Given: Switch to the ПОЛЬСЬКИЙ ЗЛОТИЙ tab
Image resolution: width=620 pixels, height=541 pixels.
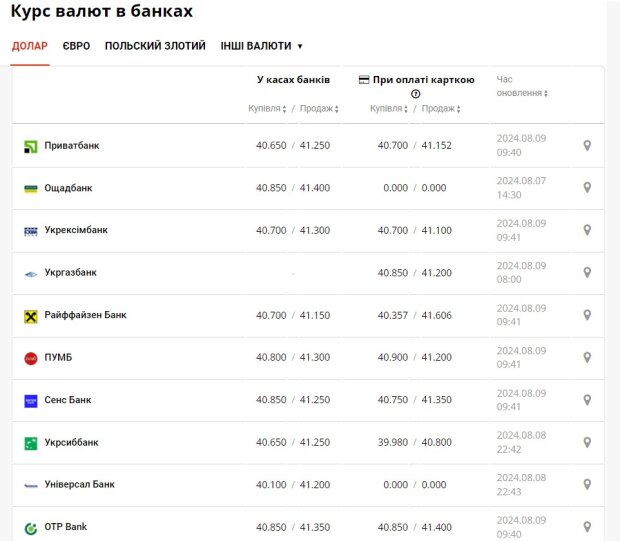Looking at the screenshot, I should pos(155,46).
